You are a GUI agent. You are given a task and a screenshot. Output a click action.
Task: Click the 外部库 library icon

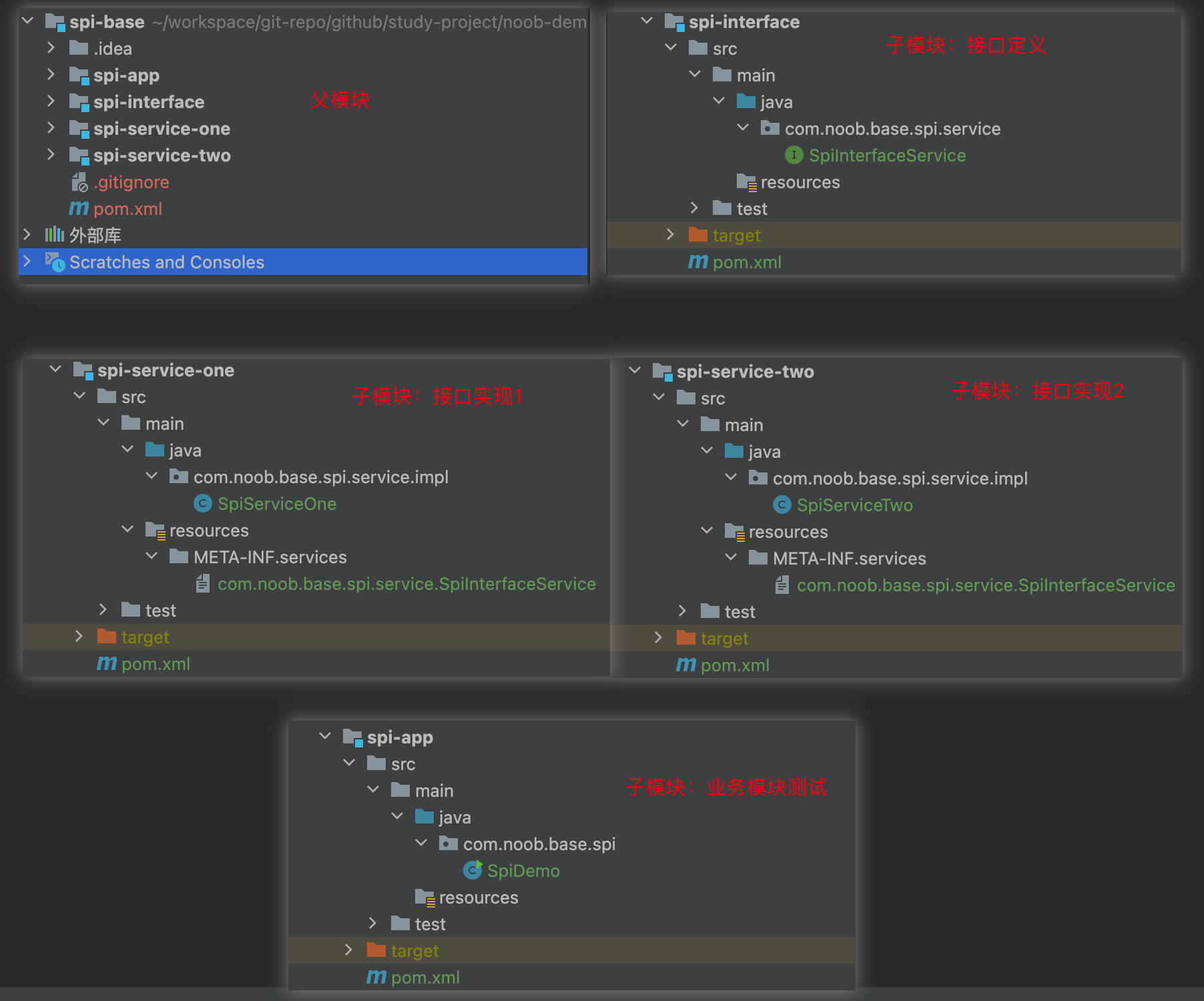coord(55,235)
